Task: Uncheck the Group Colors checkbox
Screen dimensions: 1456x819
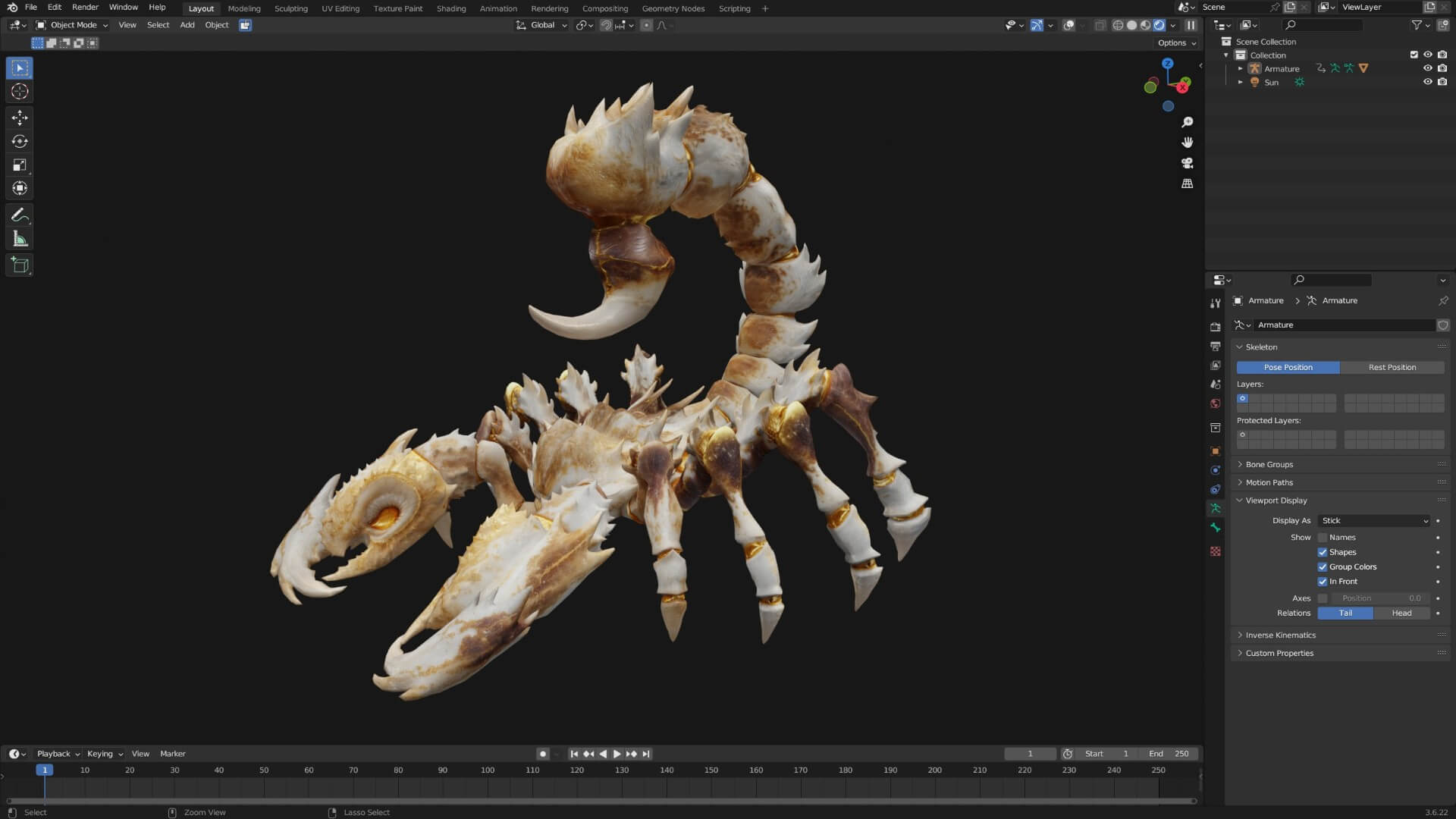Action: coord(1323,567)
